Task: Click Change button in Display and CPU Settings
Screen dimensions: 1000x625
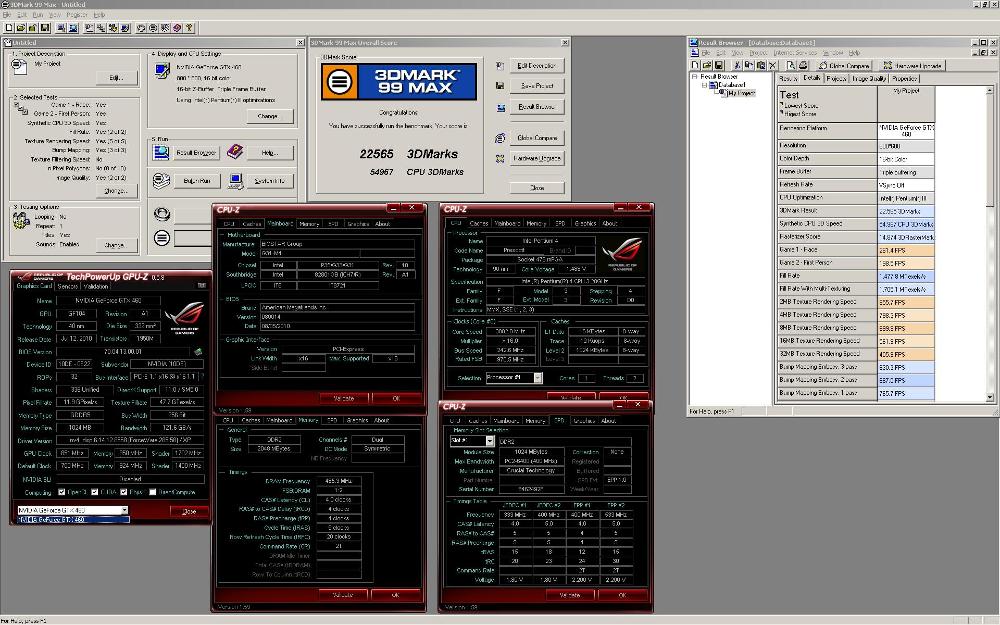Action: tap(268, 116)
